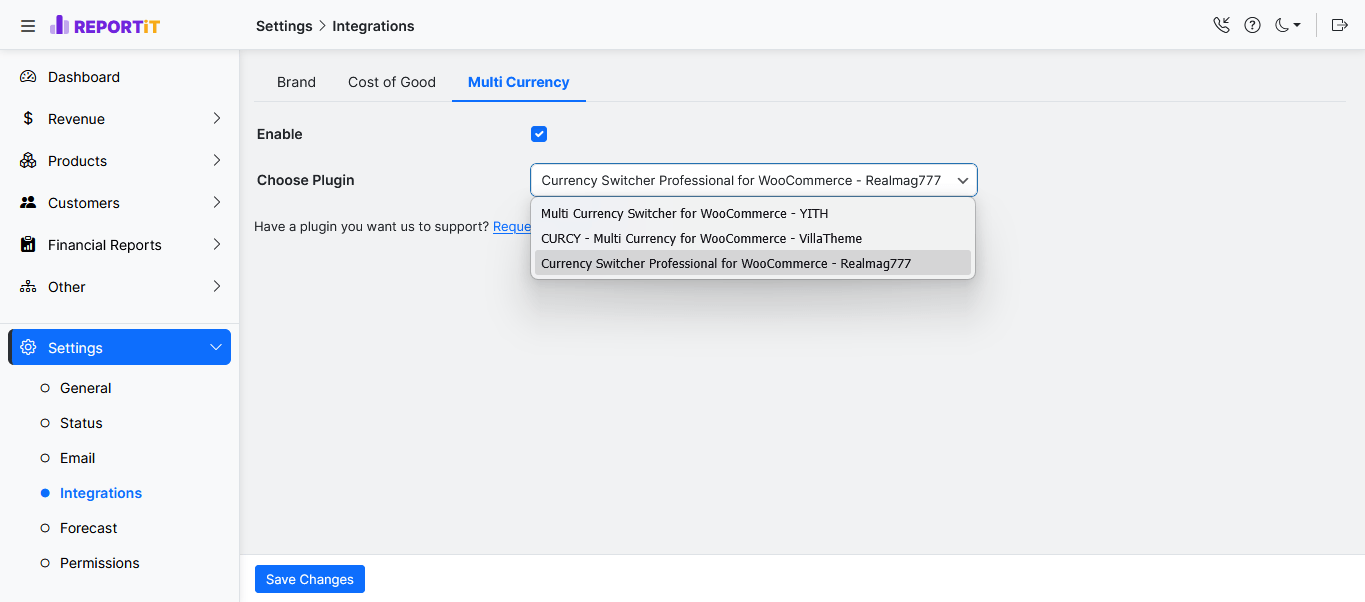Switch theme with the moon icon

1287,26
